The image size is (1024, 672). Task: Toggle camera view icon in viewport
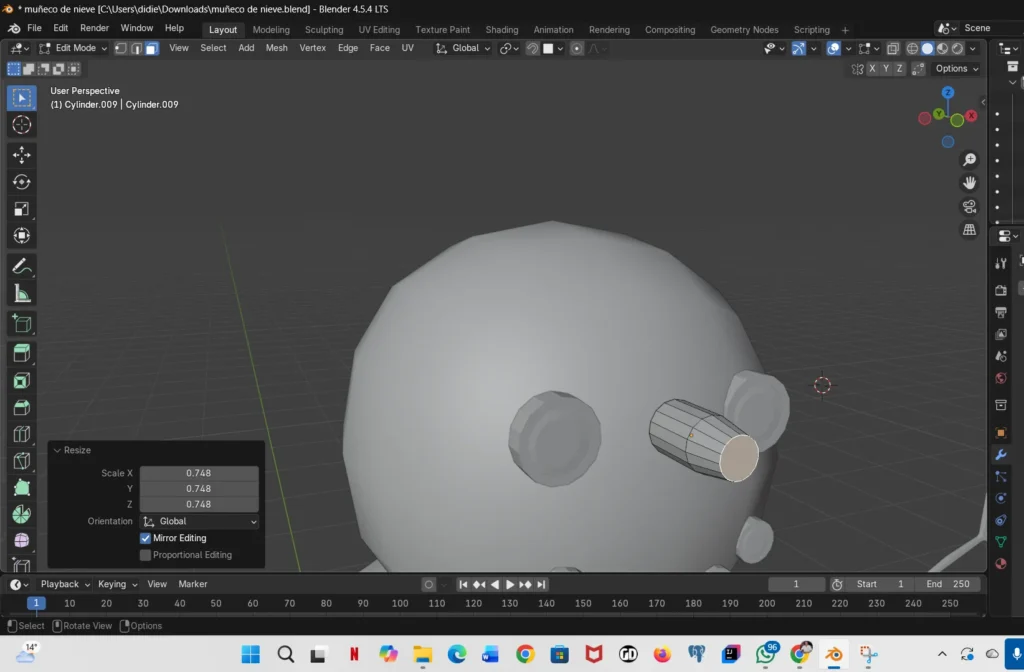click(969, 207)
